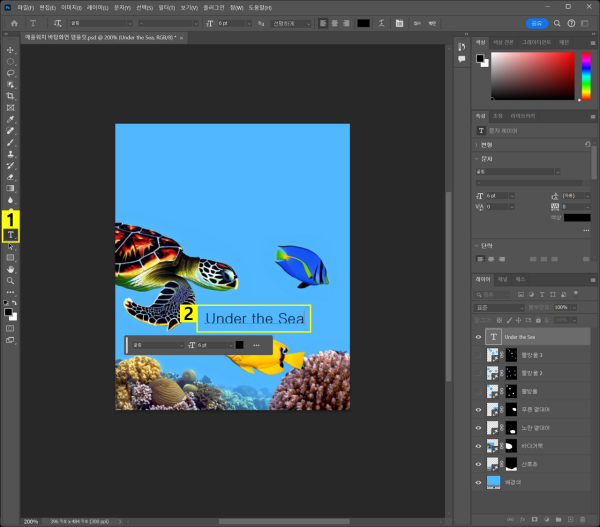This screenshot has width=600, height=527.
Task: Open the layer blend mode dropdown
Action: pos(500,308)
